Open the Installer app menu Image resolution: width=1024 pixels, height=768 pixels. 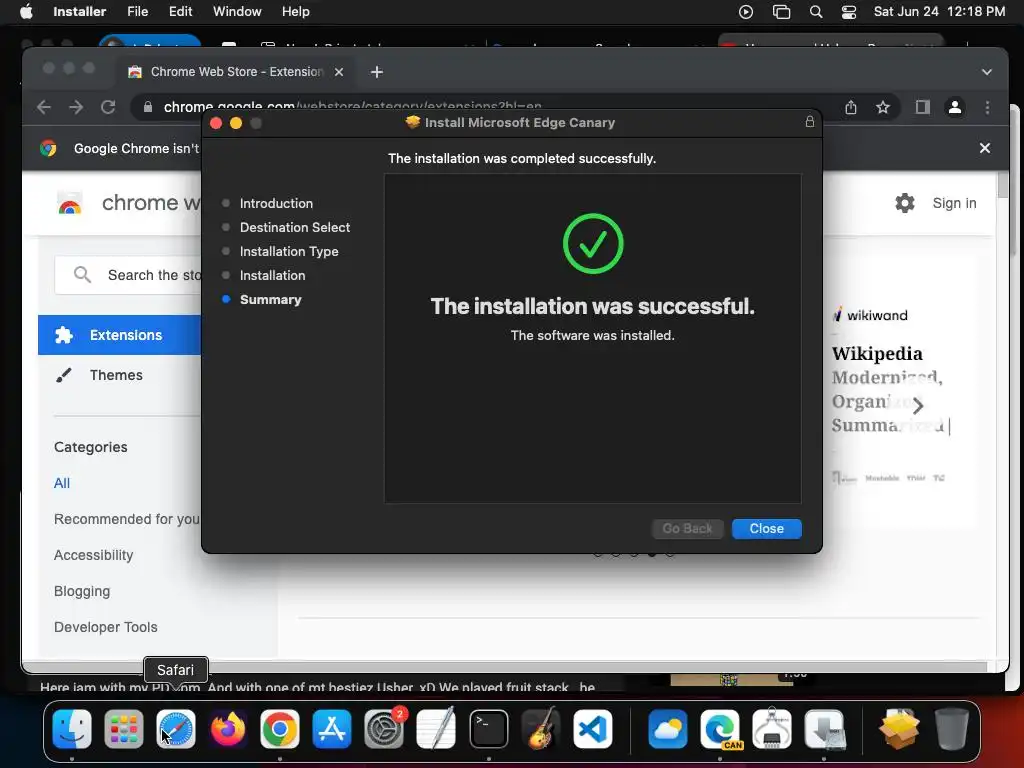tap(79, 12)
